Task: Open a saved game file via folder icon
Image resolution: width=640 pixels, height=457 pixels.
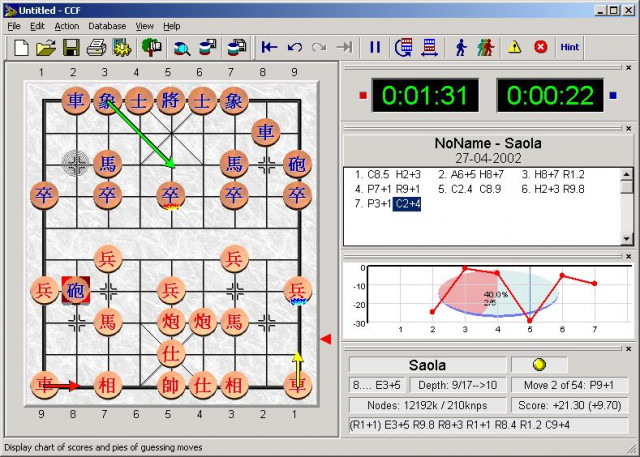Action: [46, 47]
